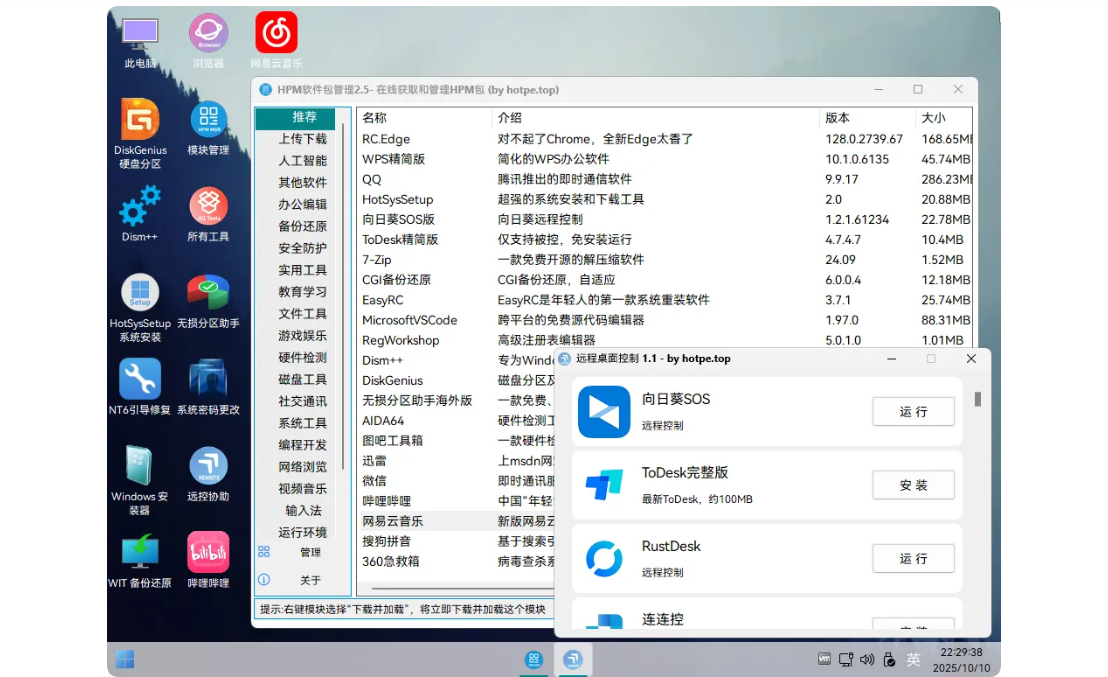The height and width of the screenshot is (677, 1108).
Task: Open the 模块管理 desktop icon
Action: [x=208, y=129]
